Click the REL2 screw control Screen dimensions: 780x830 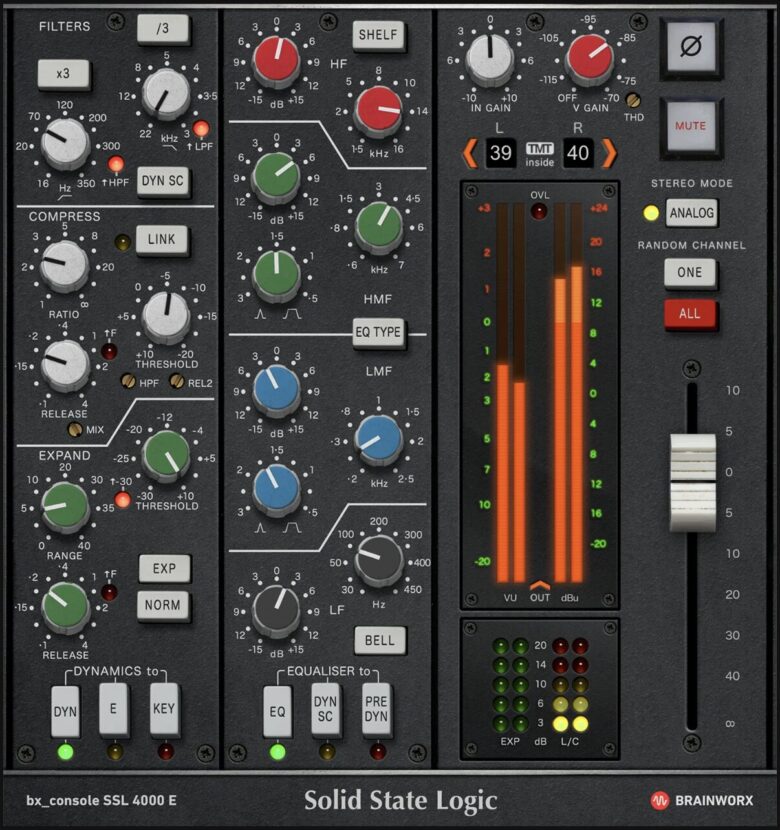click(177, 380)
